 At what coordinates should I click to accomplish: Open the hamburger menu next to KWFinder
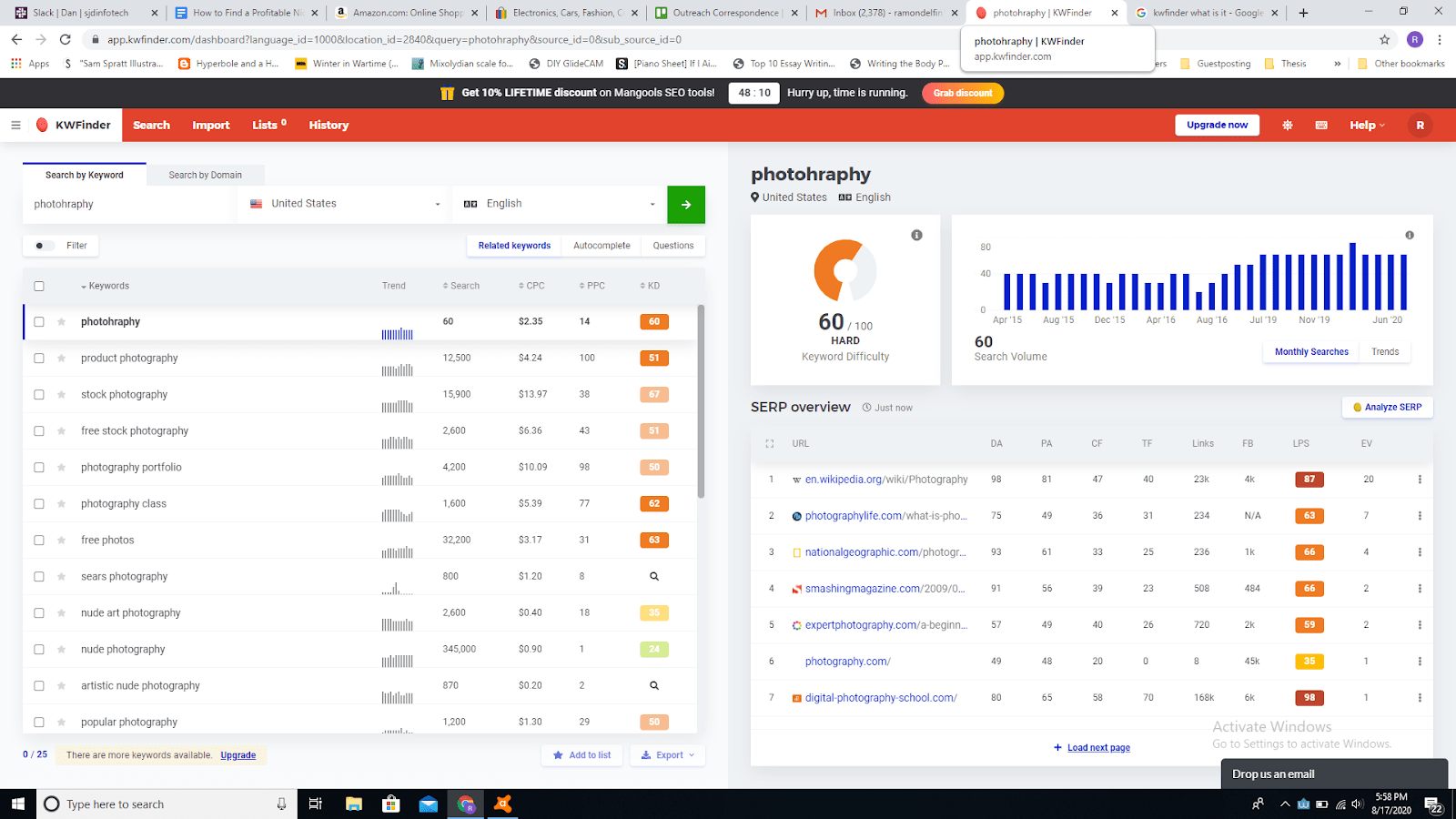[15, 125]
